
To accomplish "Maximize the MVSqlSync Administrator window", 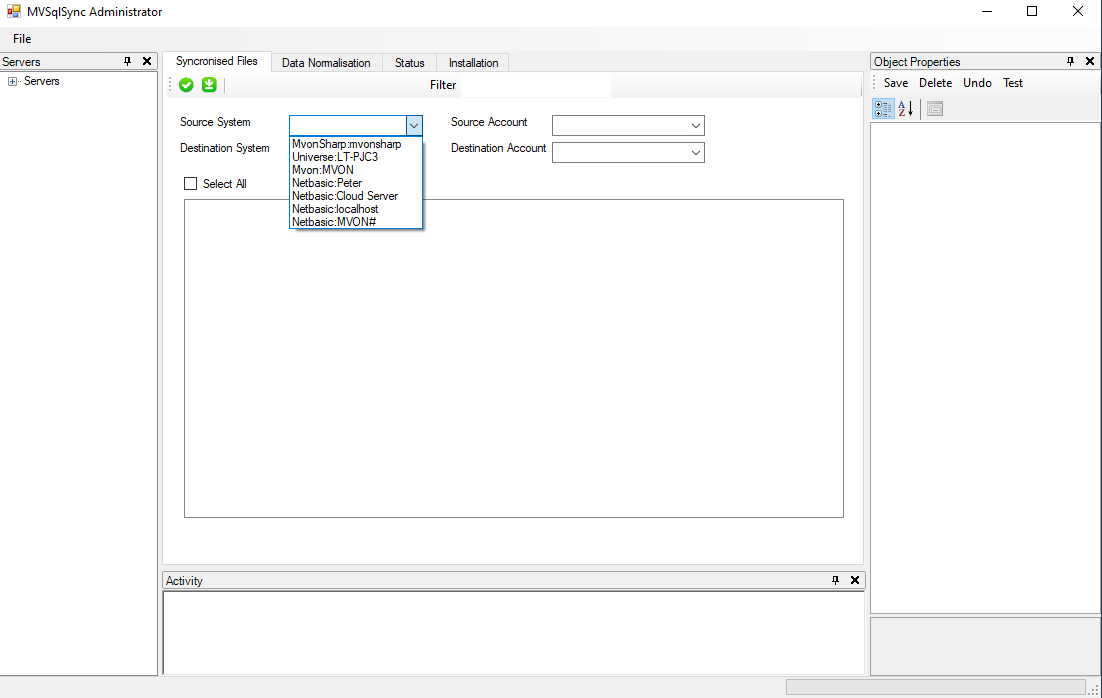I will point(1032,11).
